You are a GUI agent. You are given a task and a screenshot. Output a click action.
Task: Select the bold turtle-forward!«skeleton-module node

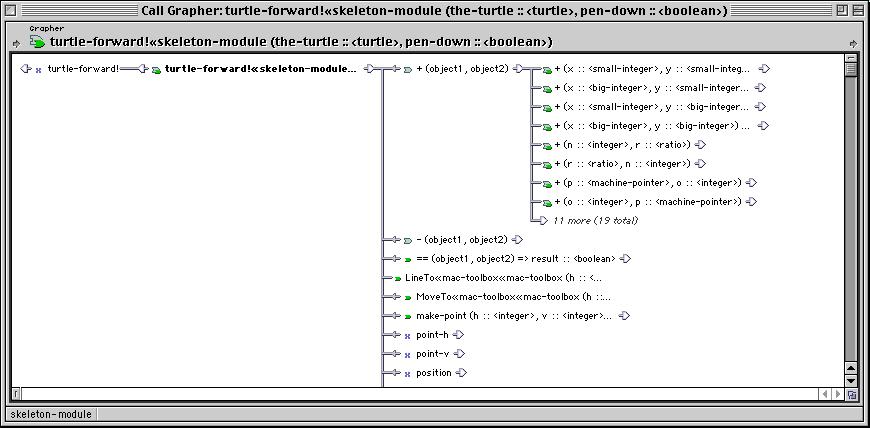coord(261,69)
